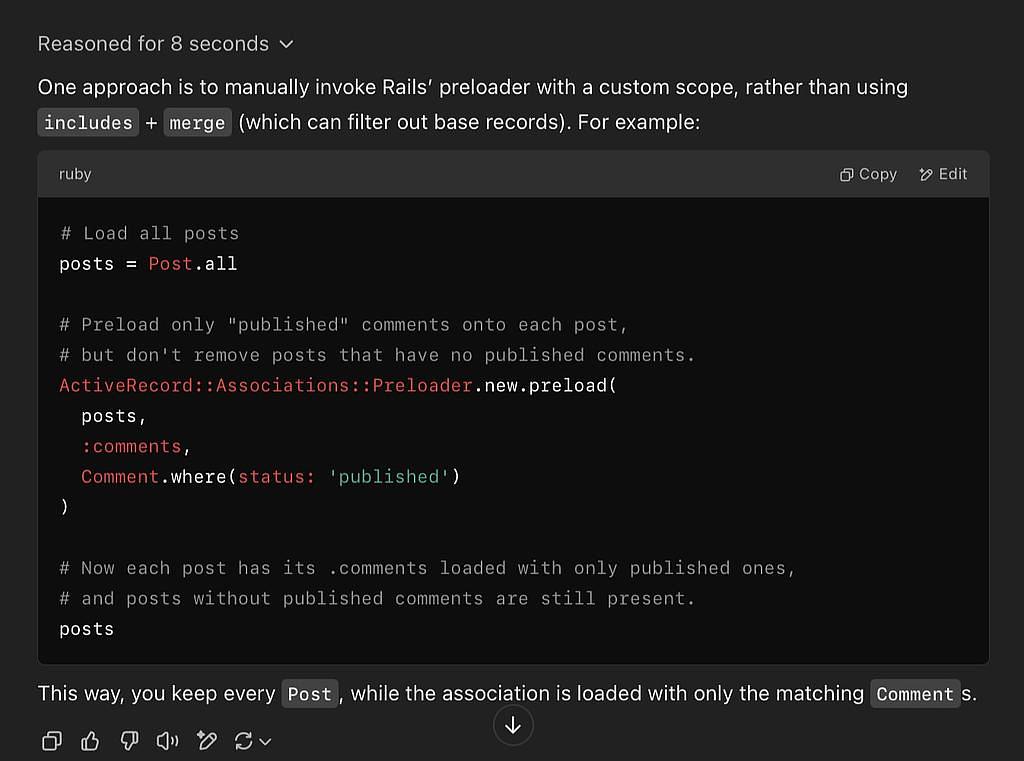Click the Edit button in the code block header
This screenshot has height=761, width=1024.
943,174
